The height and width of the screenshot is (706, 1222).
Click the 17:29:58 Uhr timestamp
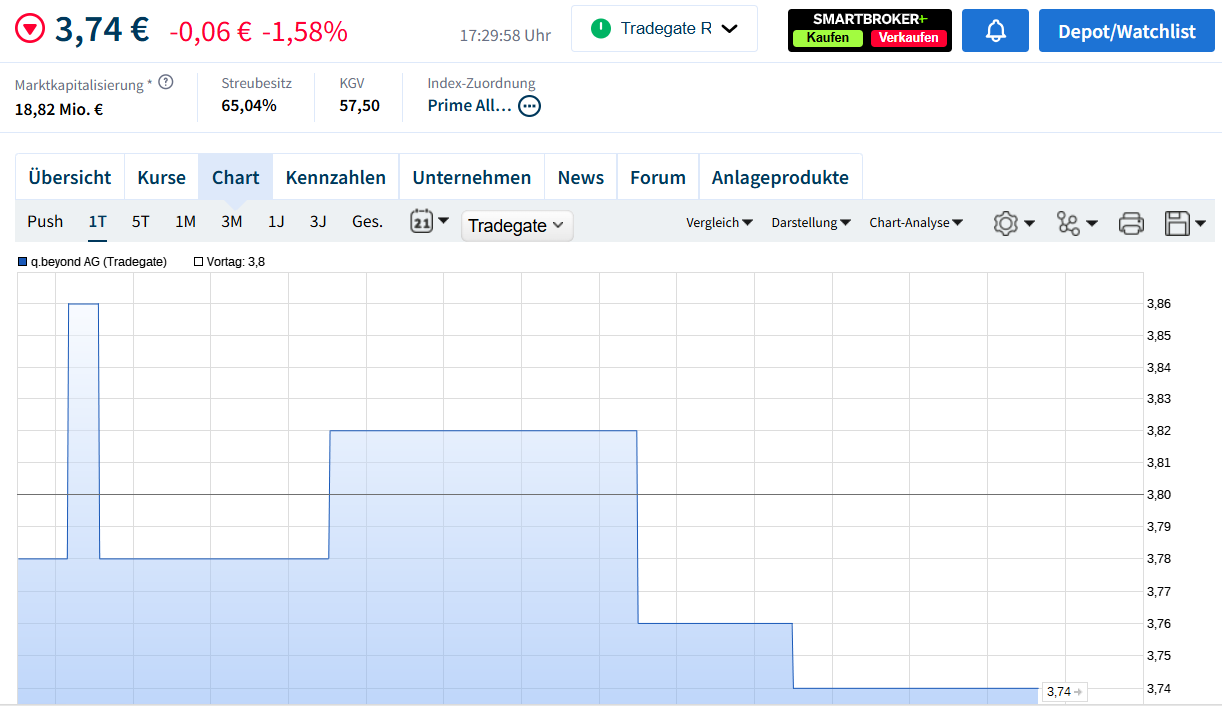pyautogui.click(x=505, y=35)
